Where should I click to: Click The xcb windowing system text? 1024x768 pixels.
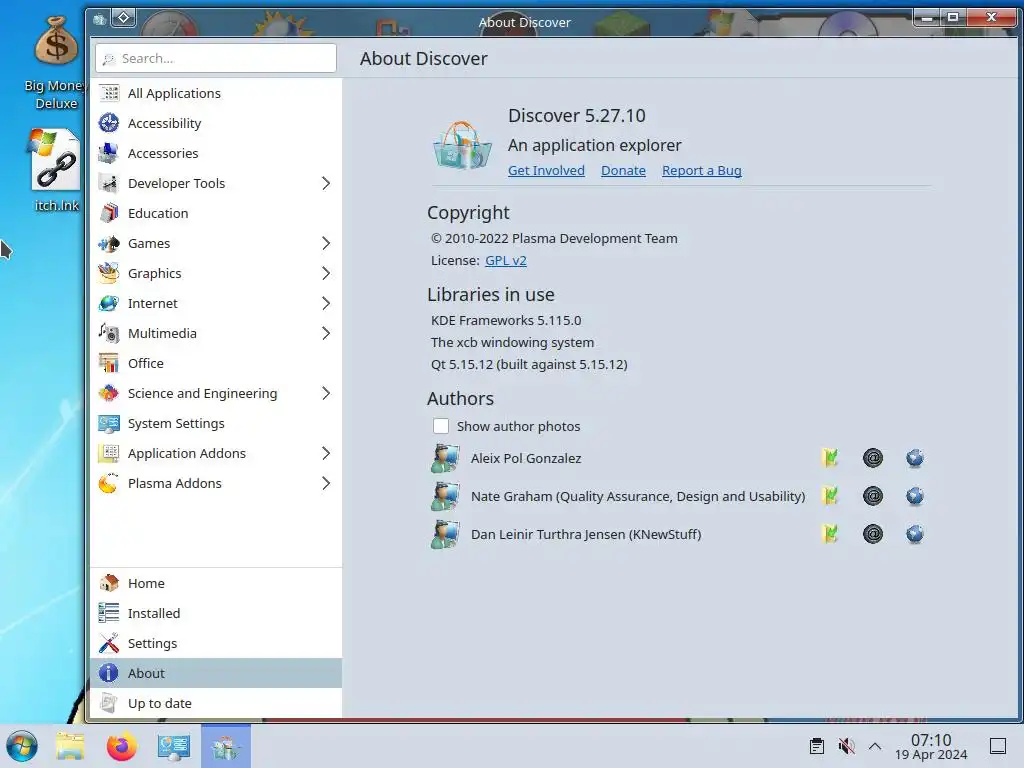(x=513, y=342)
